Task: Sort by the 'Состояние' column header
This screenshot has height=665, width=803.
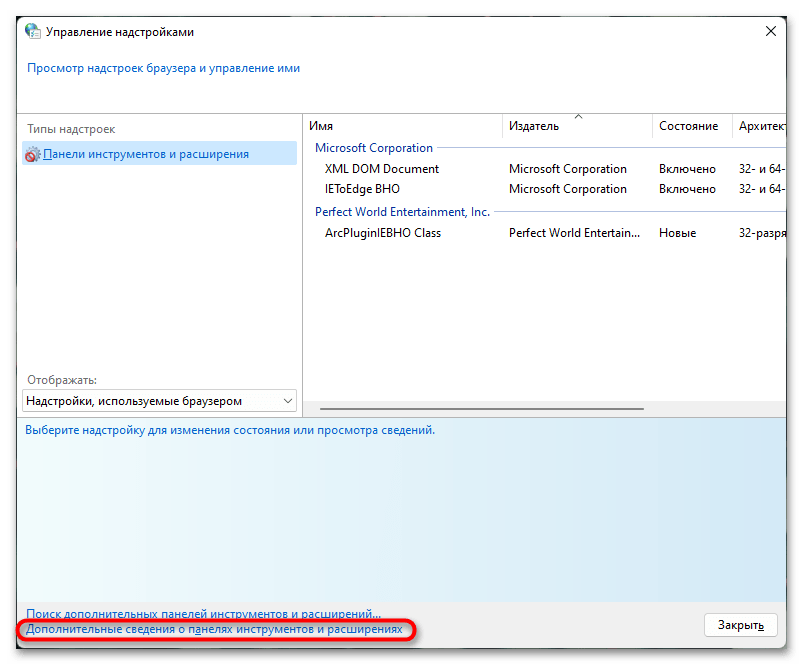Action: coord(688,126)
